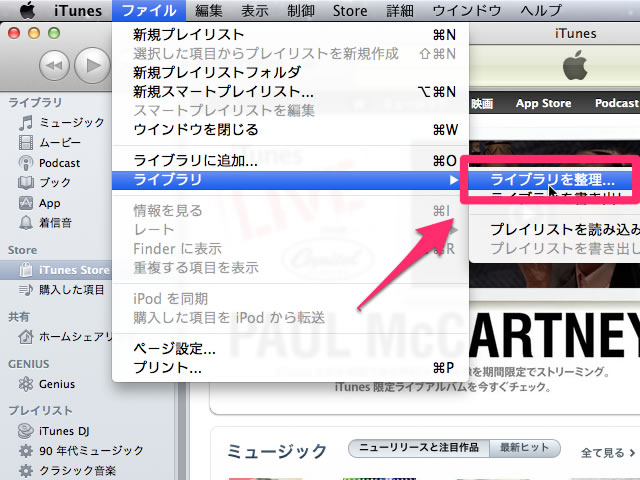640x480 pixels.
Task: Open the 表示 menu
Action: coord(255,11)
